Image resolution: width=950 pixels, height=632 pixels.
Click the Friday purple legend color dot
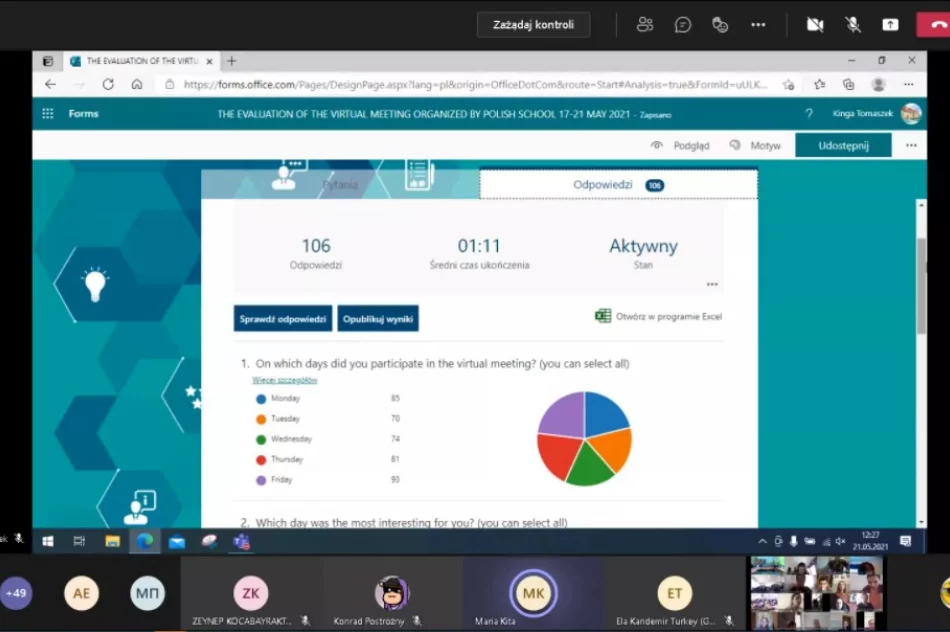pyautogui.click(x=261, y=480)
